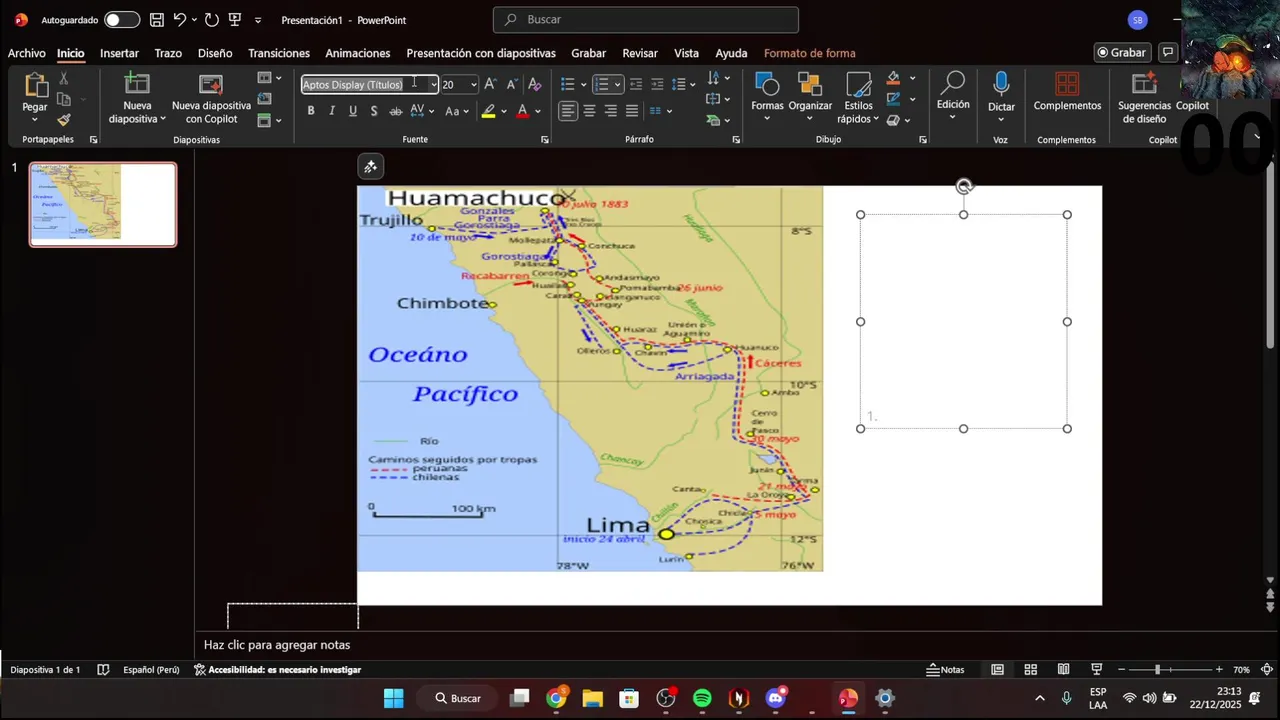This screenshot has height=720, width=1280.
Task: Expand highlight color dropdown arrow
Action: point(503,111)
